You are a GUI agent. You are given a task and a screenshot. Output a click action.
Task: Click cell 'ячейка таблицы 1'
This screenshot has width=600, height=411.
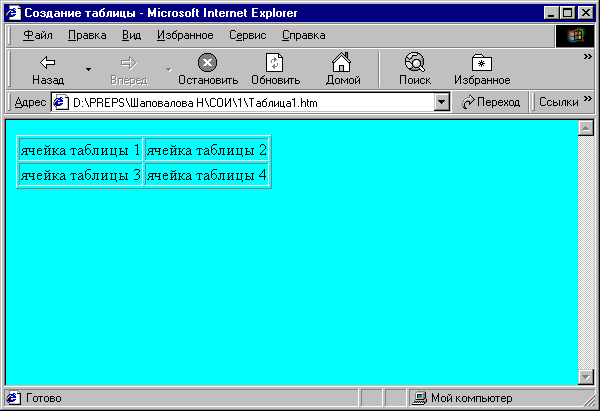pos(80,150)
